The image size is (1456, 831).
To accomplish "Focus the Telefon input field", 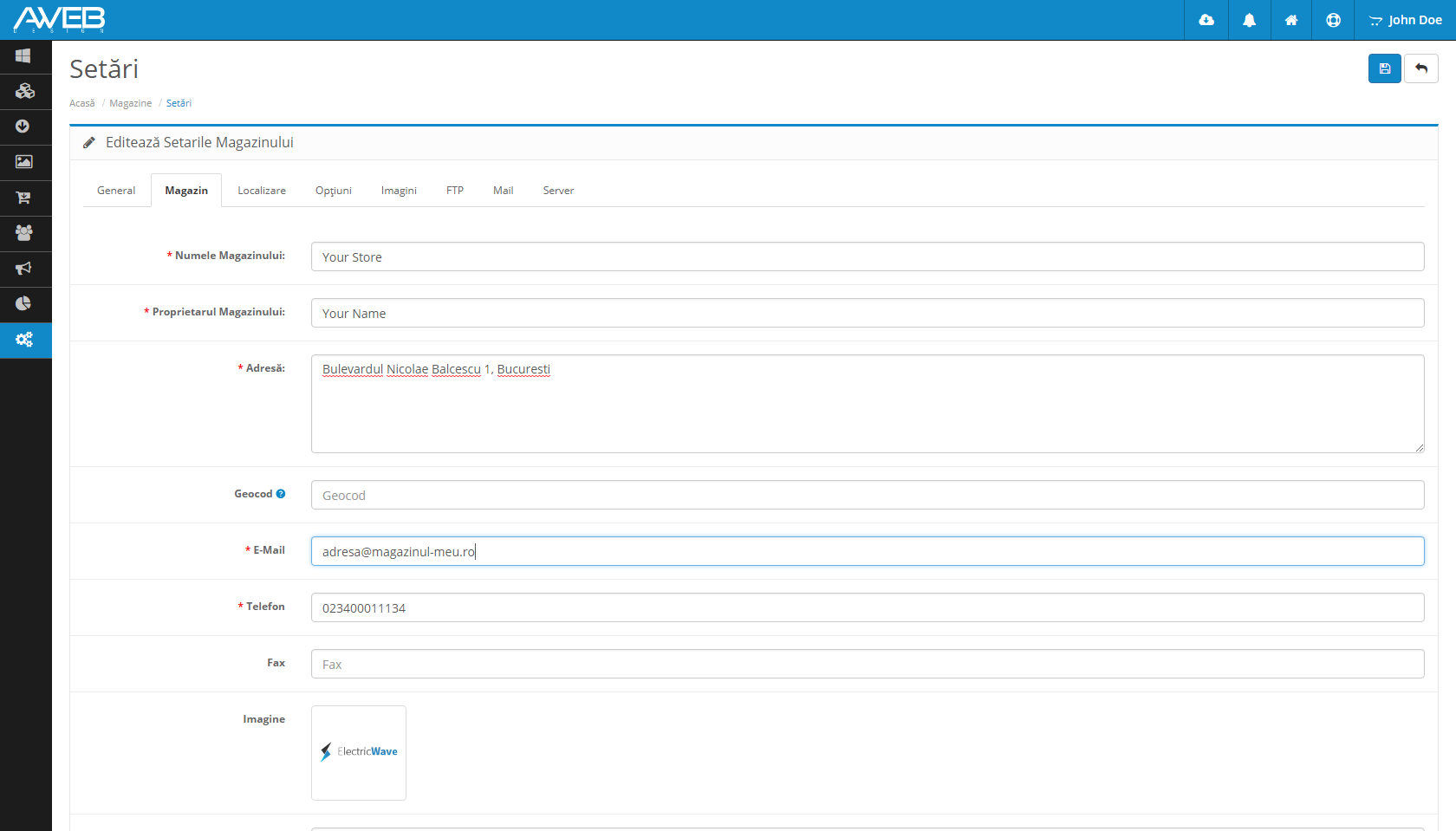I will tap(867, 607).
